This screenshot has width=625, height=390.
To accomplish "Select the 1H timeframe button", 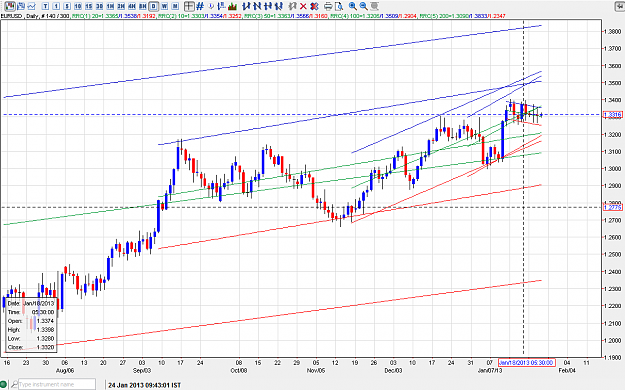I will point(110,6).
